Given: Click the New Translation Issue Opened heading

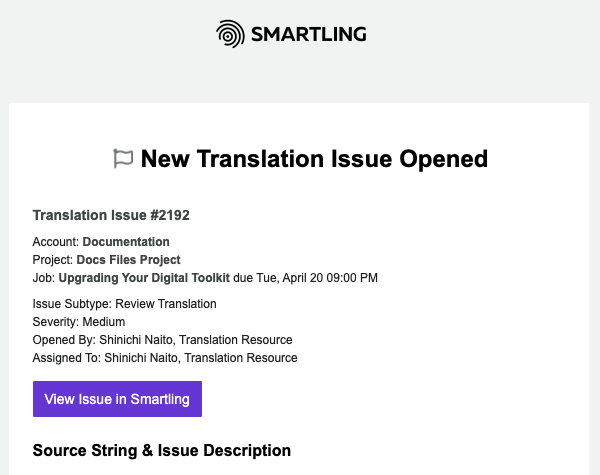Looking at the screenshot, I should click(x=314, y=159).
